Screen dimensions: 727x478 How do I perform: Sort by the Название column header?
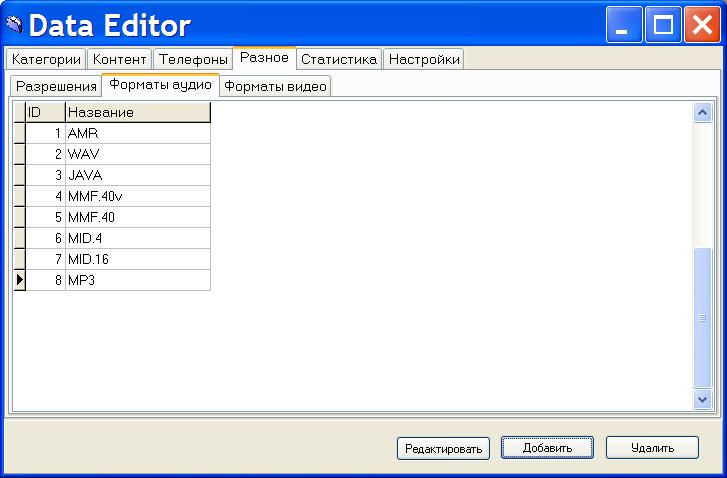tap(138, 112)
